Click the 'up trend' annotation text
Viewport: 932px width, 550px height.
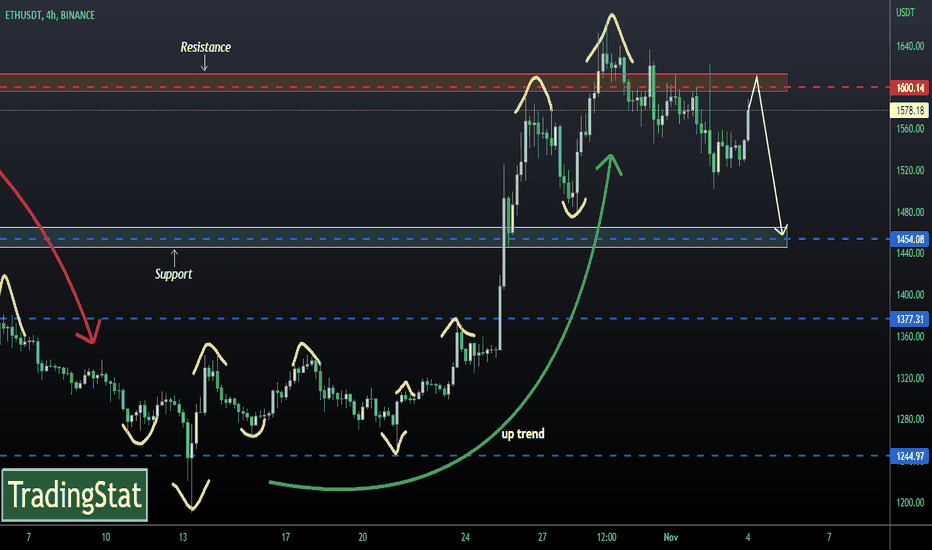click(523, 434)
